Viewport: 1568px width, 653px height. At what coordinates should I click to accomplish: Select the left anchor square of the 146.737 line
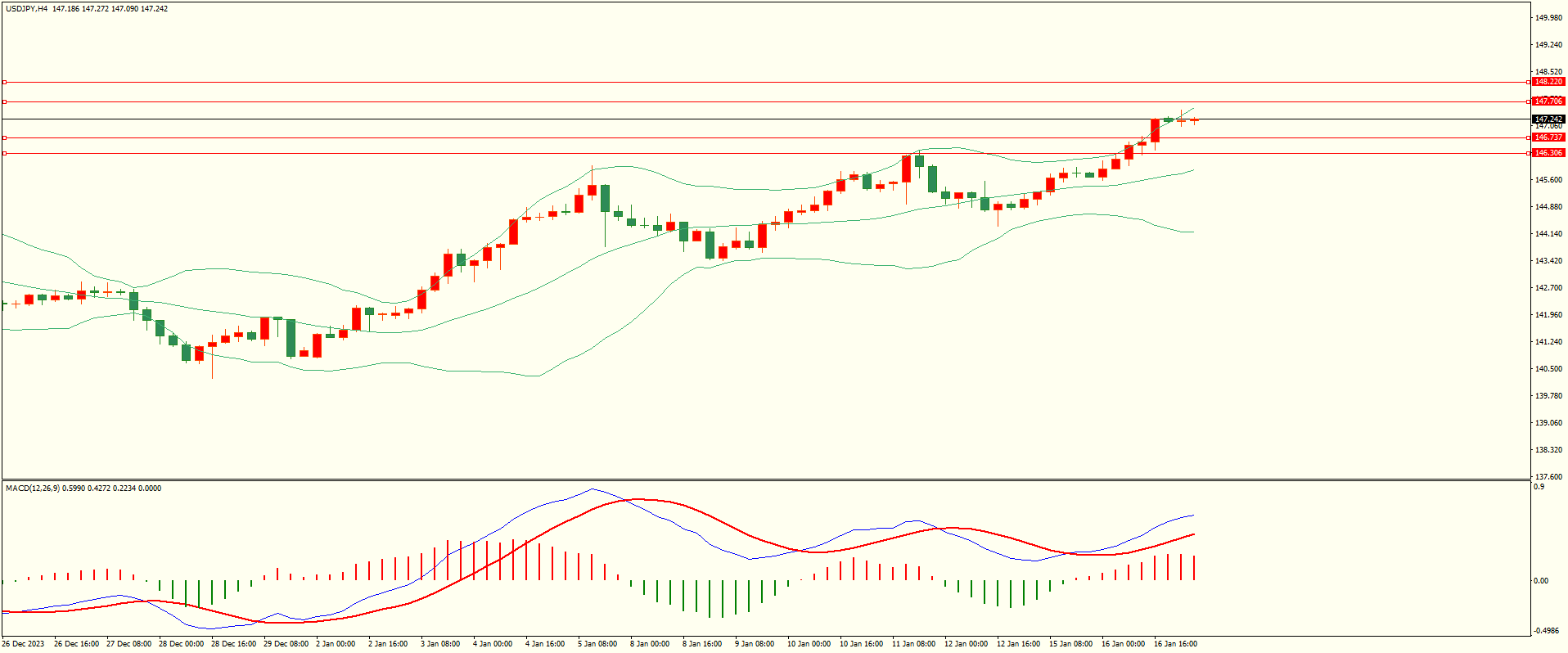(4, 137)
